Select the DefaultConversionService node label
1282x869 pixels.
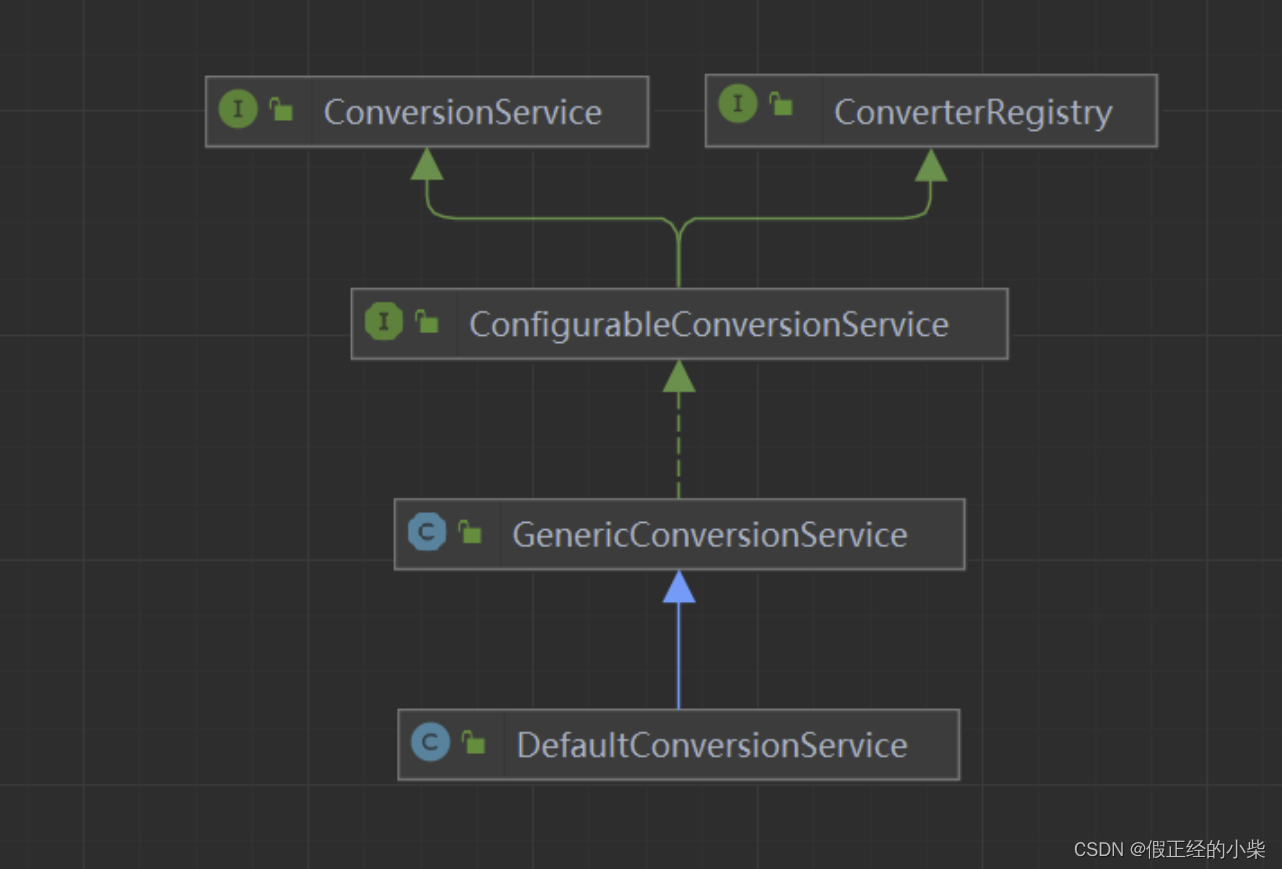click(712, 745)
